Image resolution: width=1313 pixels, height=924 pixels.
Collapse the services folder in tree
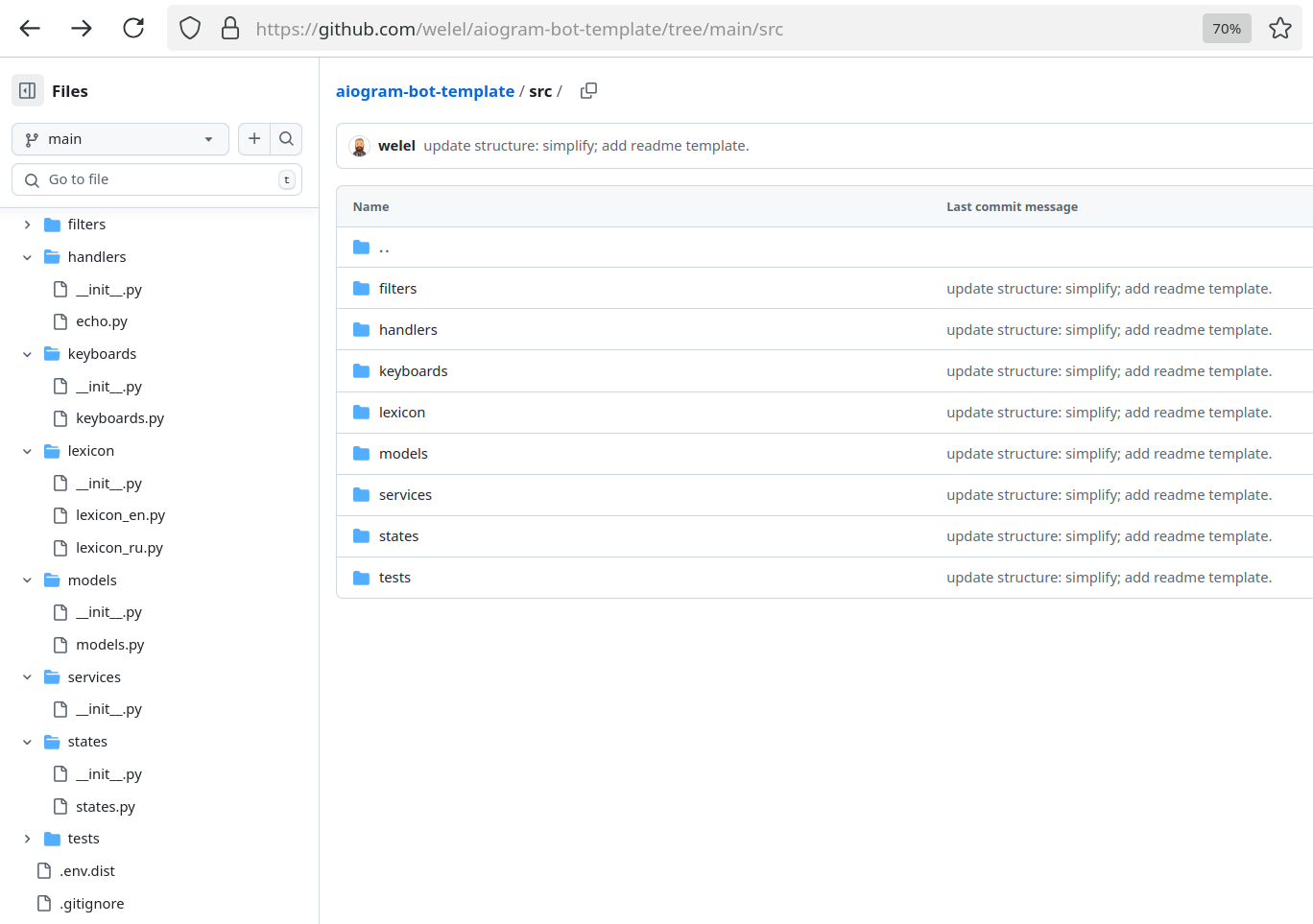point(27,677)
